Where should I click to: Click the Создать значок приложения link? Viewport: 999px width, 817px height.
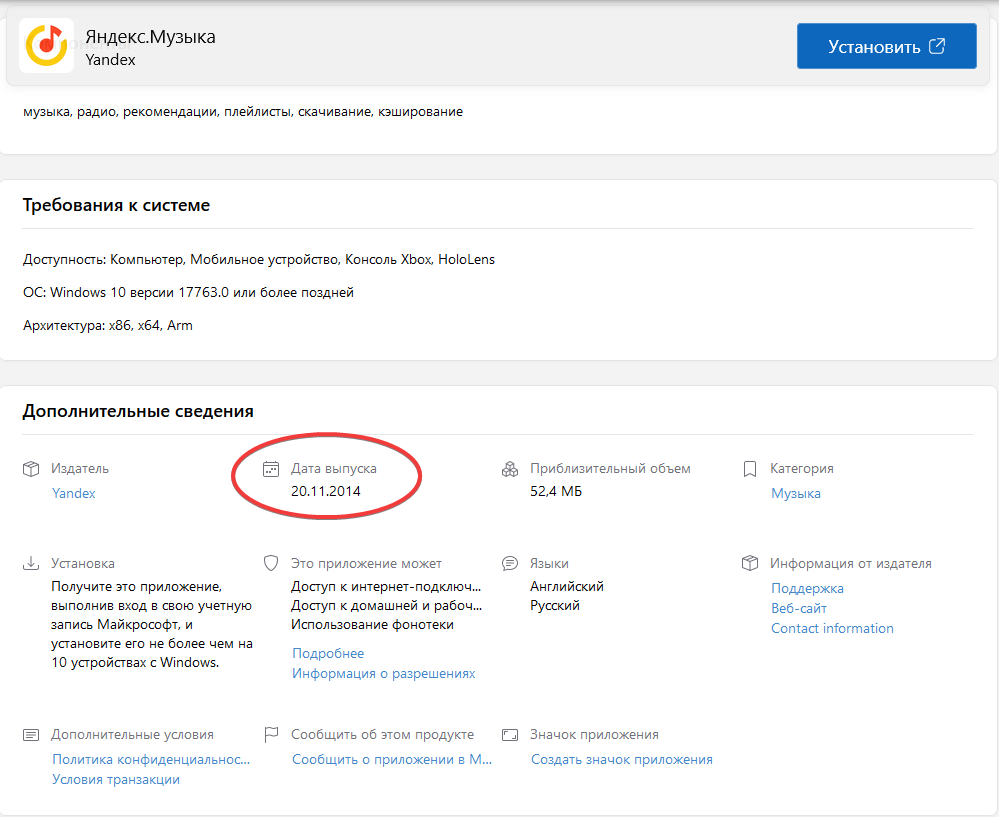[621, 759]
